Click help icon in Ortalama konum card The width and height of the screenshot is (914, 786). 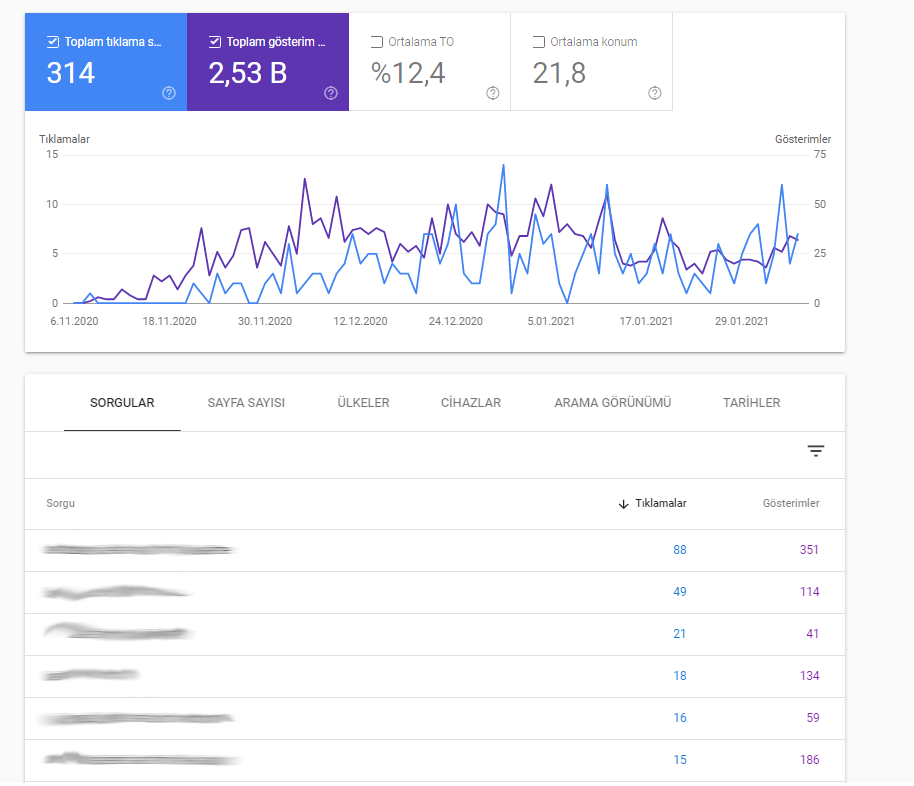(x=655, y=93)
